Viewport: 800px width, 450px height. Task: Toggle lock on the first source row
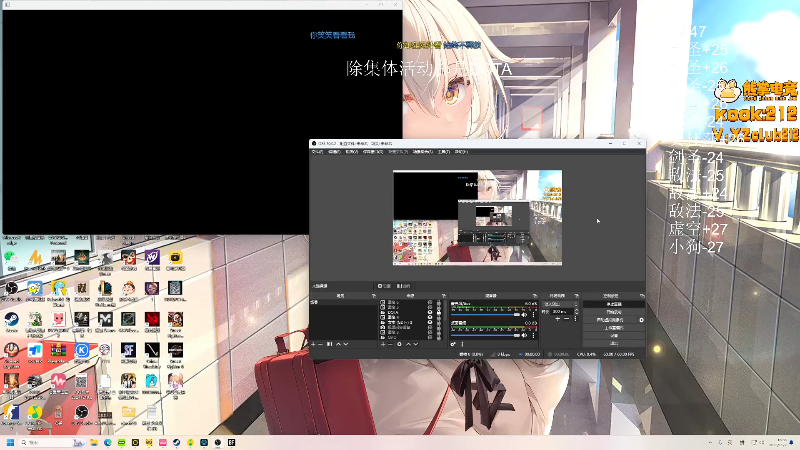click(x=439, y=302)
